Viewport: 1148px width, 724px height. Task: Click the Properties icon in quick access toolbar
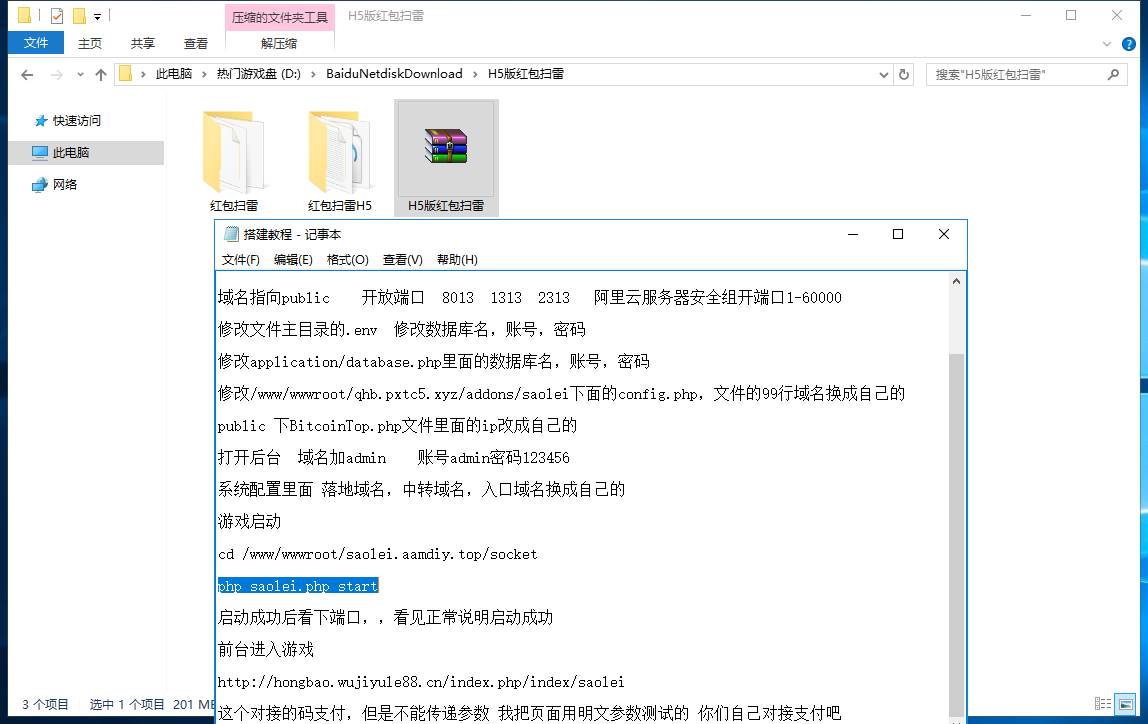pyautogui.click(x=57, y=15)
